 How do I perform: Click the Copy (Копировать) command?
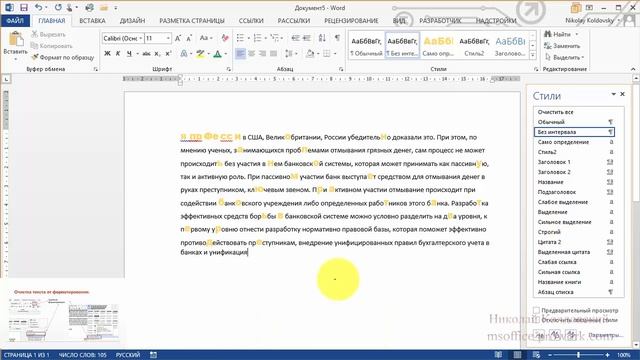tap(51, 46)
